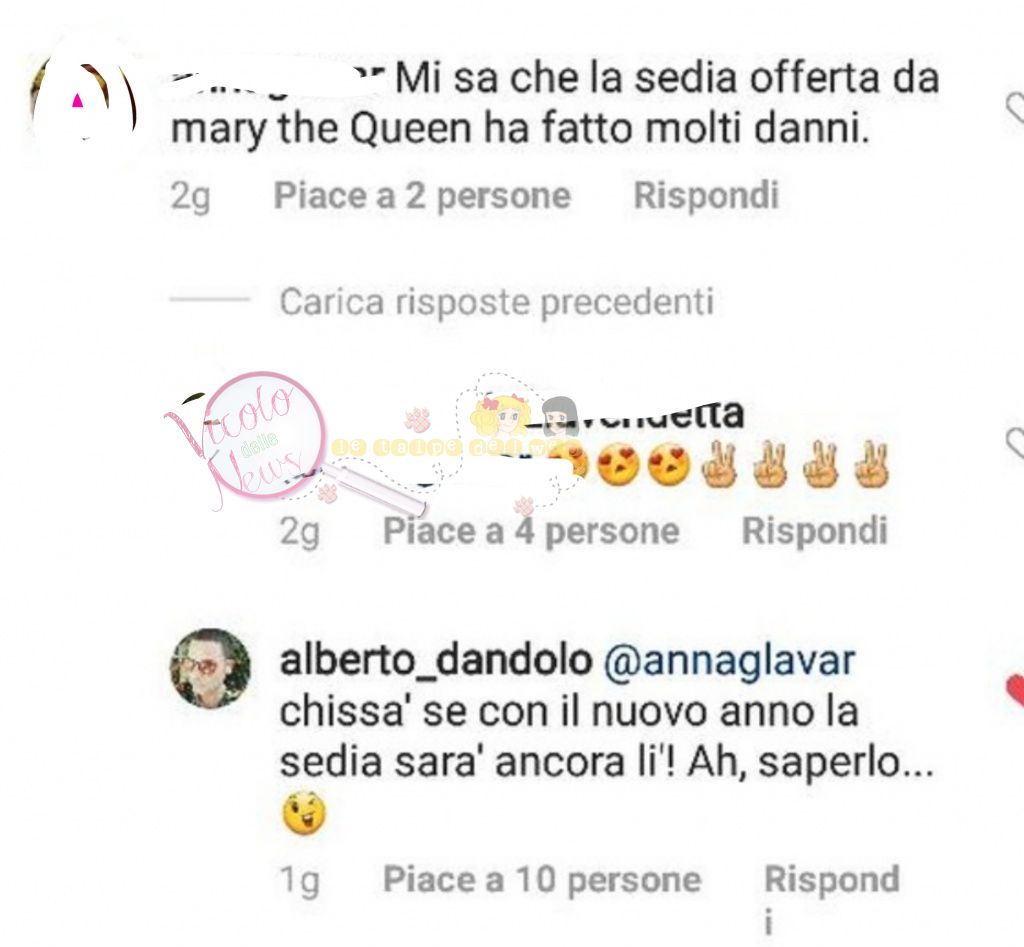This screenshot has width=1024, height=947.
Task: View 'Piace a 2 persone' likes list
Action: (x=422, y=195)
